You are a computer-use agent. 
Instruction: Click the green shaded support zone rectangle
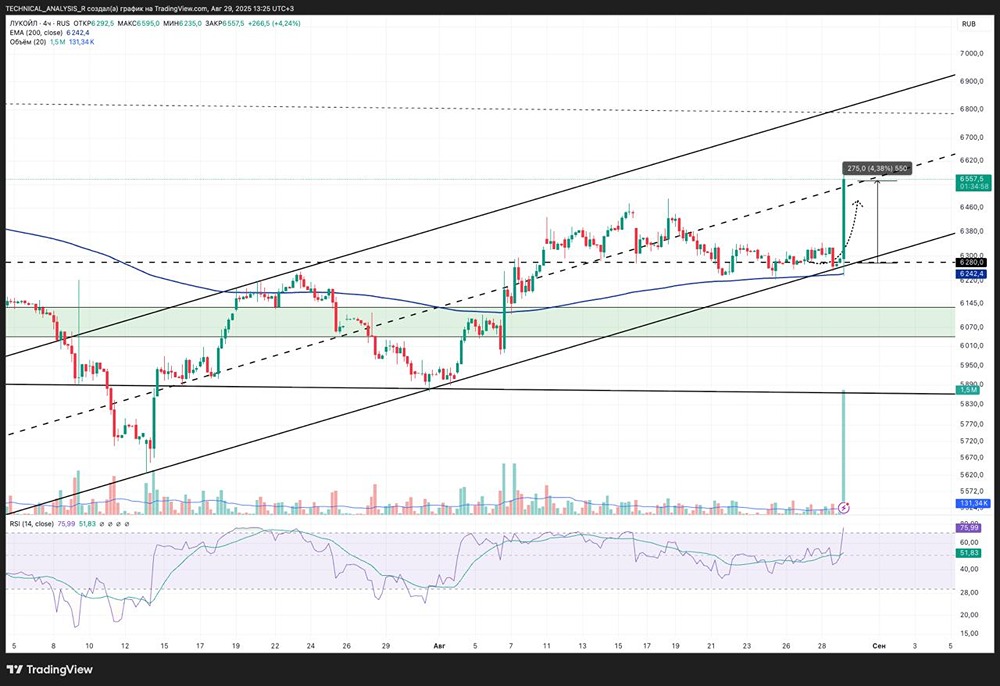(480, 322)
